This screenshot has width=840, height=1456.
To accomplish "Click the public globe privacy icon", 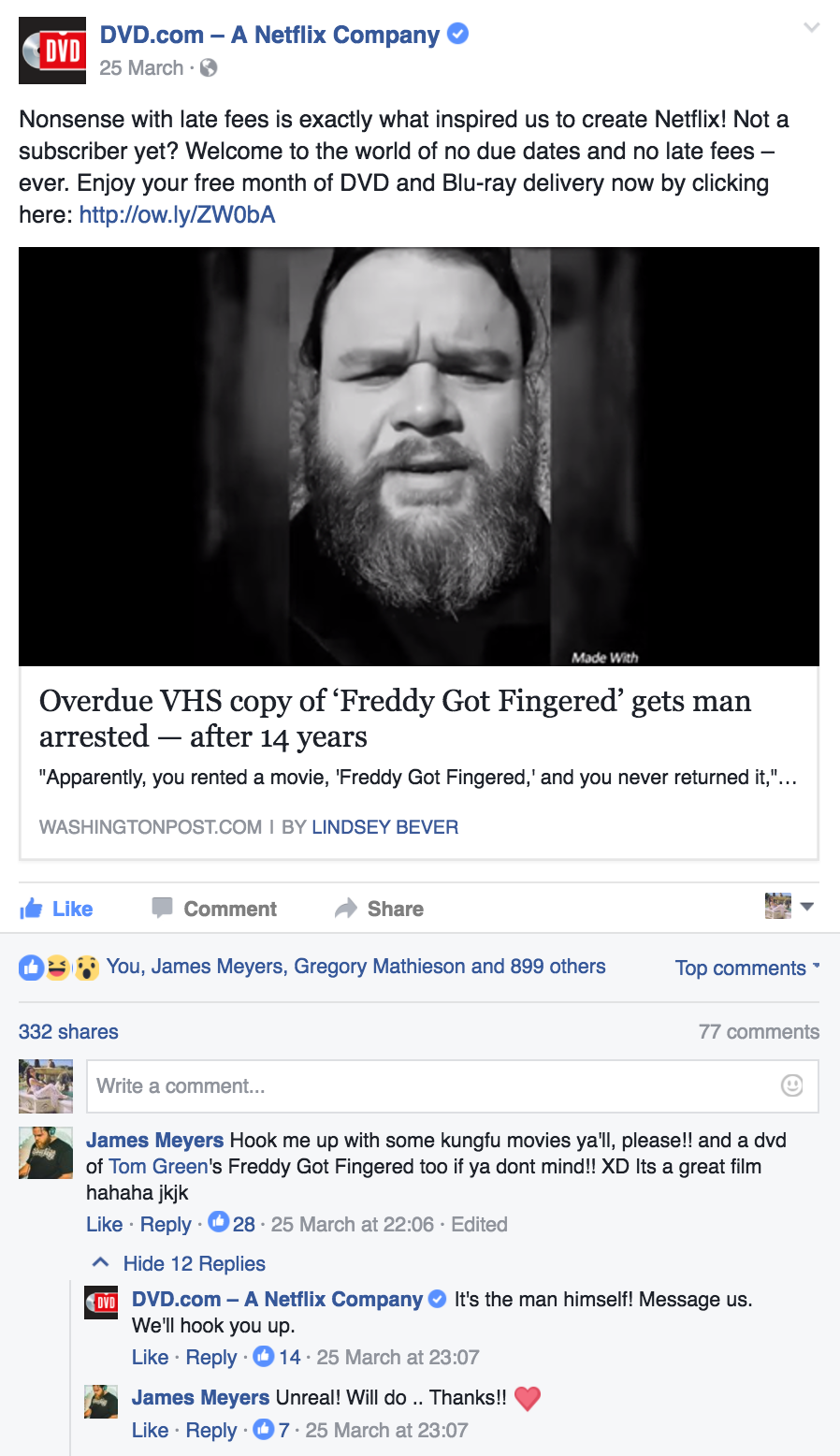I will point(209,67).
